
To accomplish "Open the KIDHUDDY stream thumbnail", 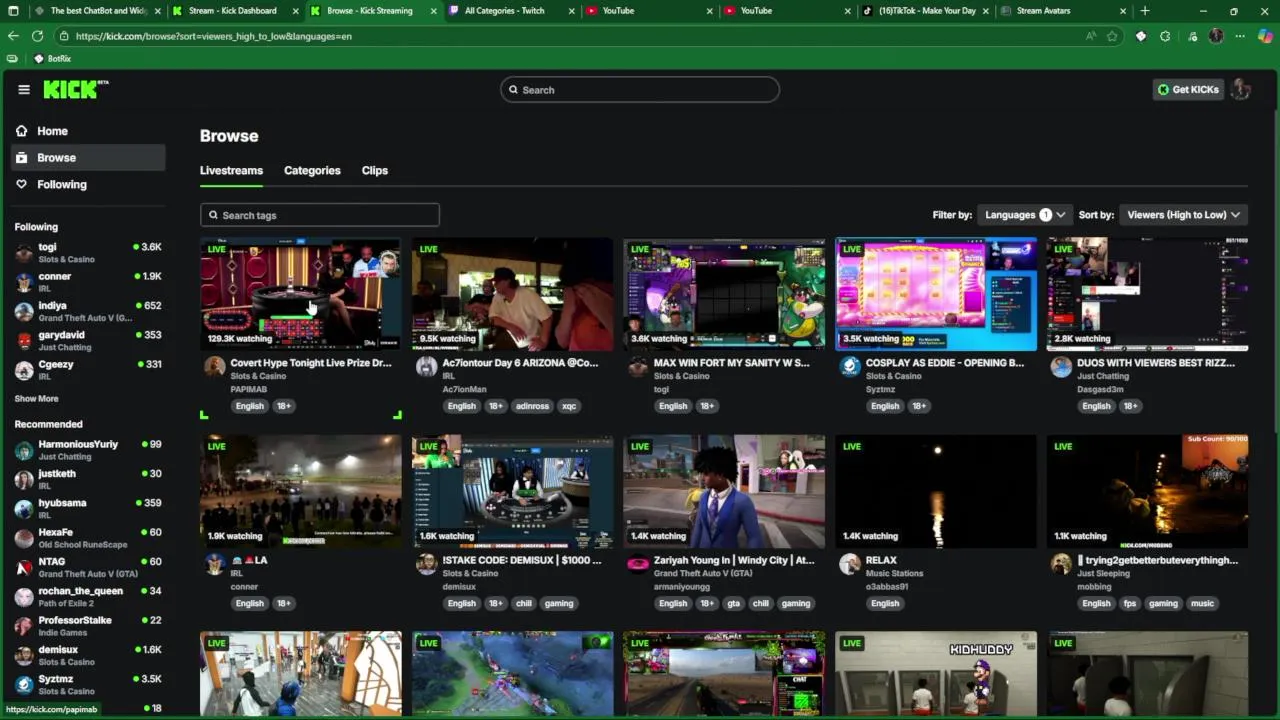I will [x=936, y=673].
